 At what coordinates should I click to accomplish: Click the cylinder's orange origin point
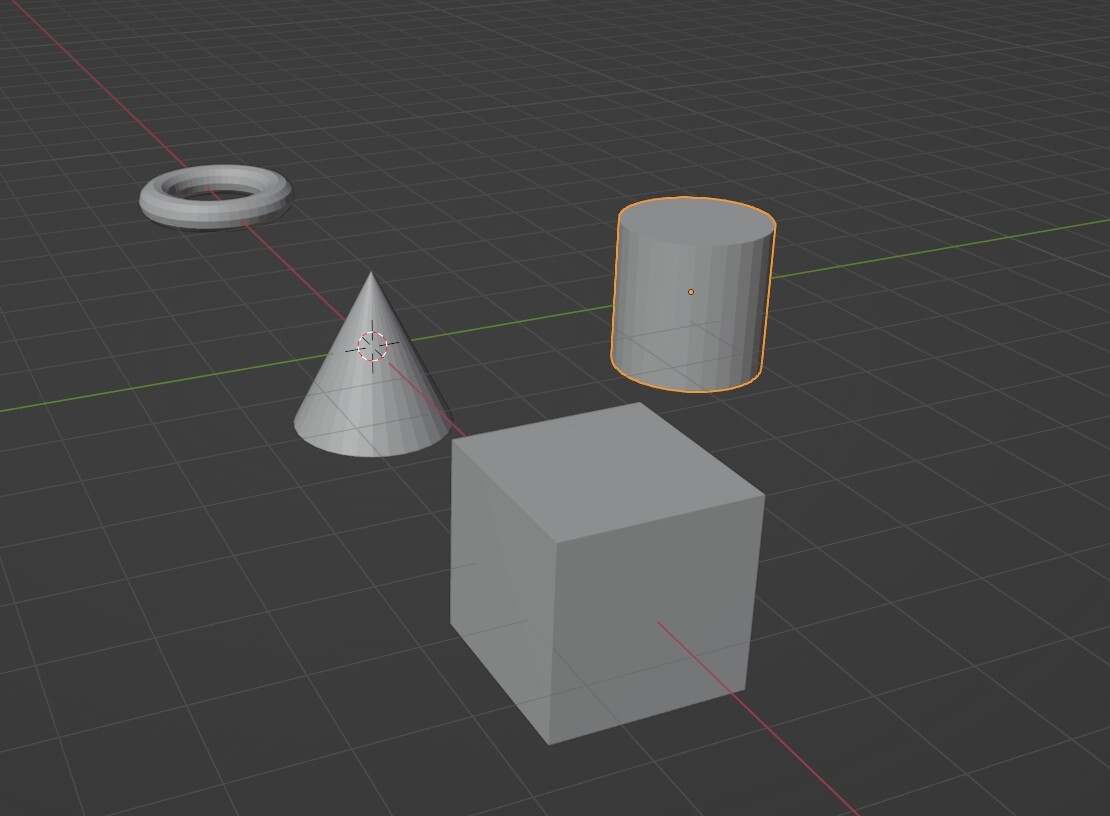(691, 291)
